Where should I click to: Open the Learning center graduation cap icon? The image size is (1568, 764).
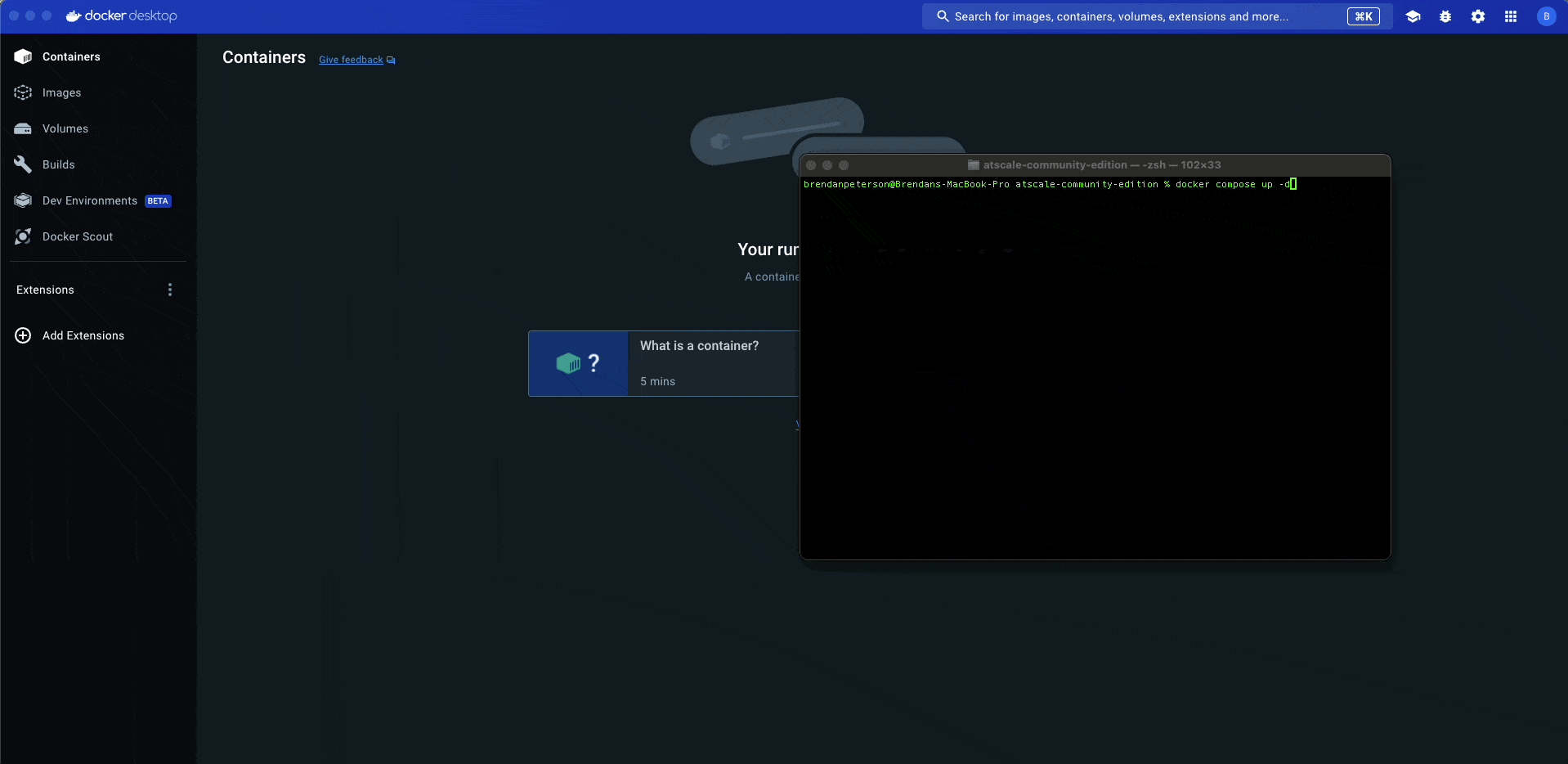point(1413,16)
